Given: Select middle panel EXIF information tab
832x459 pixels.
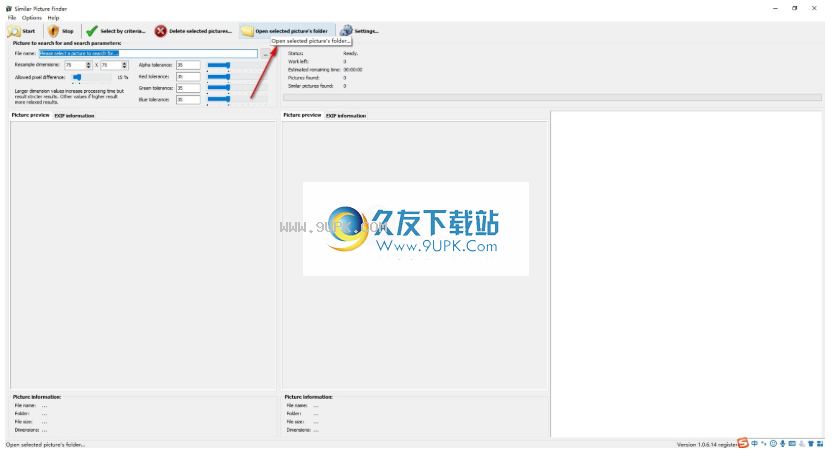Looking at the screenshot, I should 346,116.
